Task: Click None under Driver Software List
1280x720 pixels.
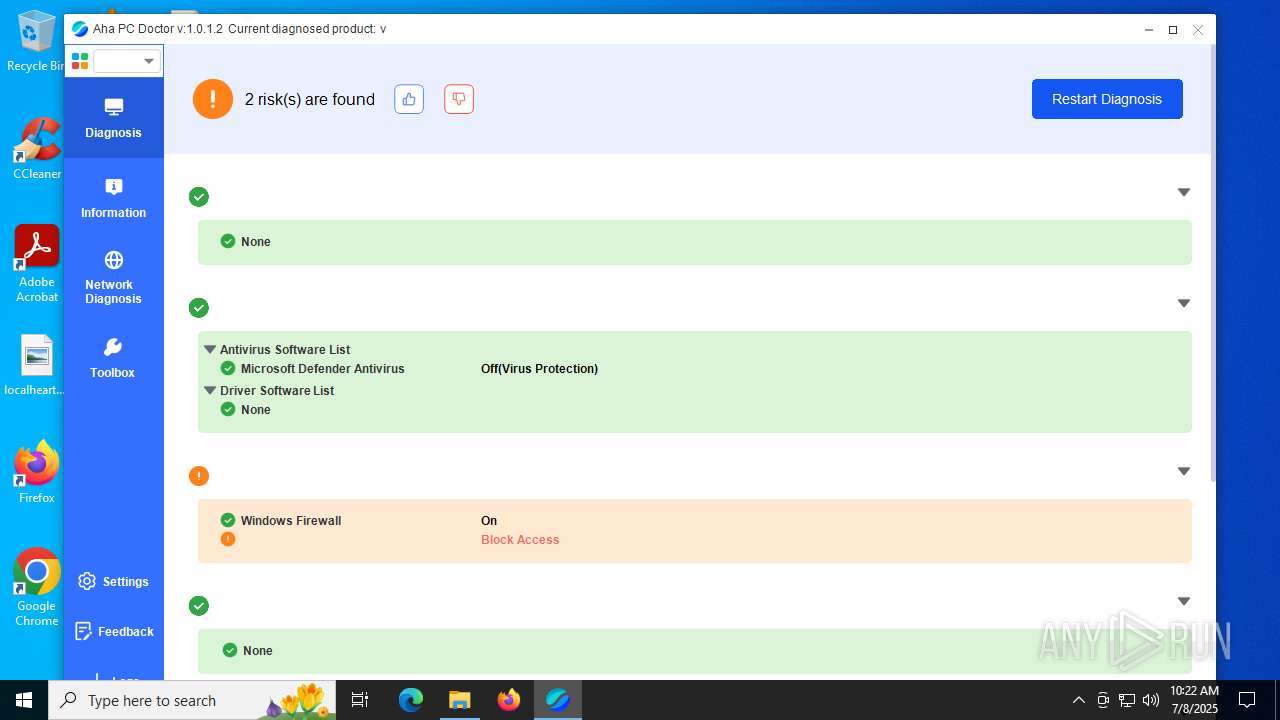Action: point(255,410)
